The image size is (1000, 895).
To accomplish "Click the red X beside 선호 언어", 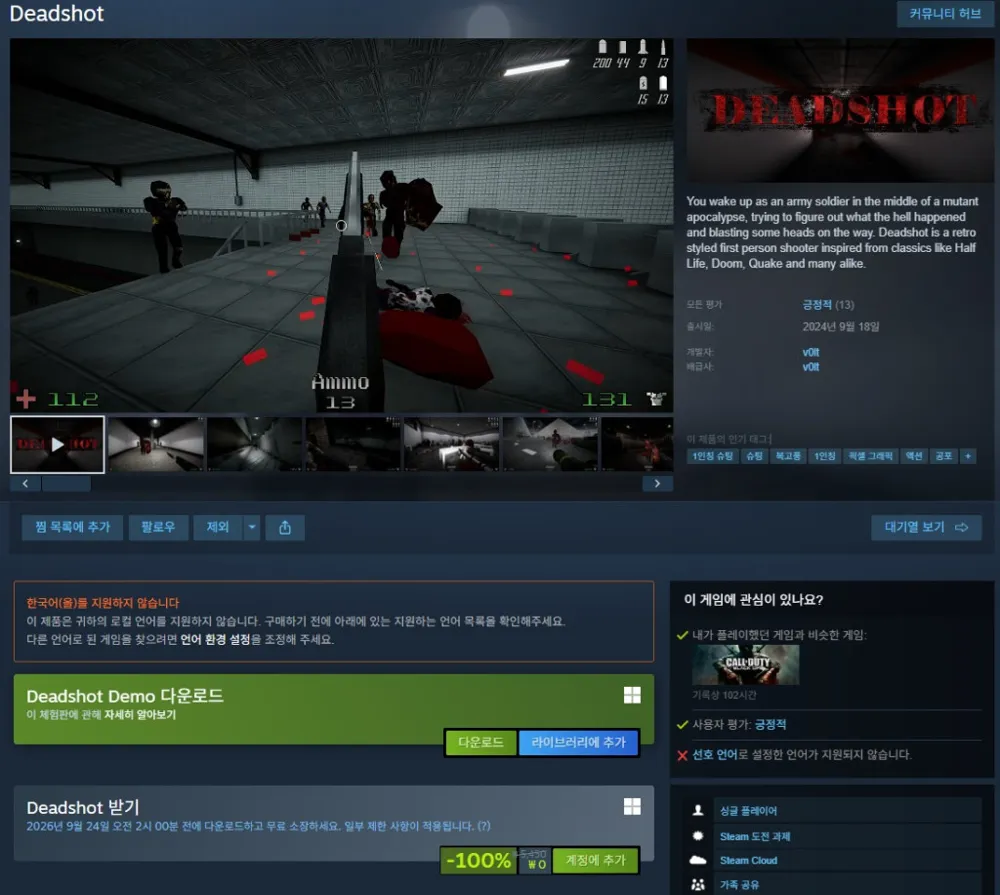I will pyautogui.click(x=682, y=756).
